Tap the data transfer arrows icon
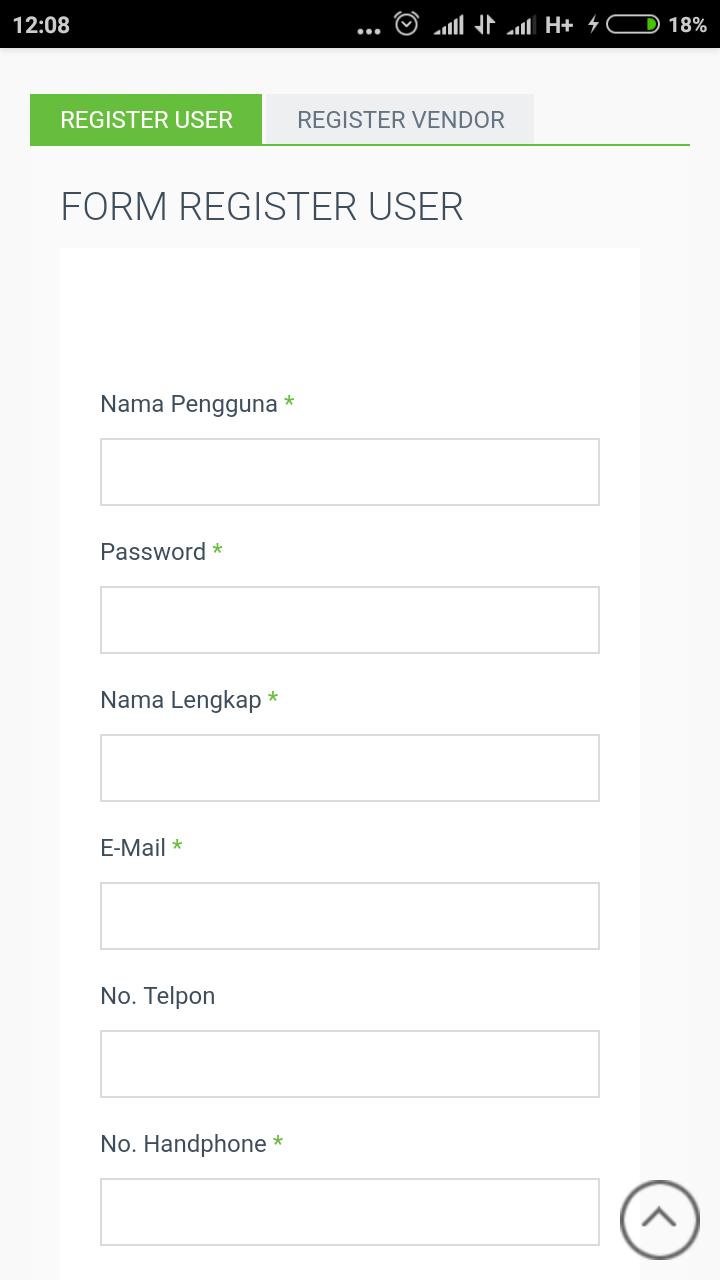Image resolution: width=720 pixels, height=1280 pixels. click(485, 25)
